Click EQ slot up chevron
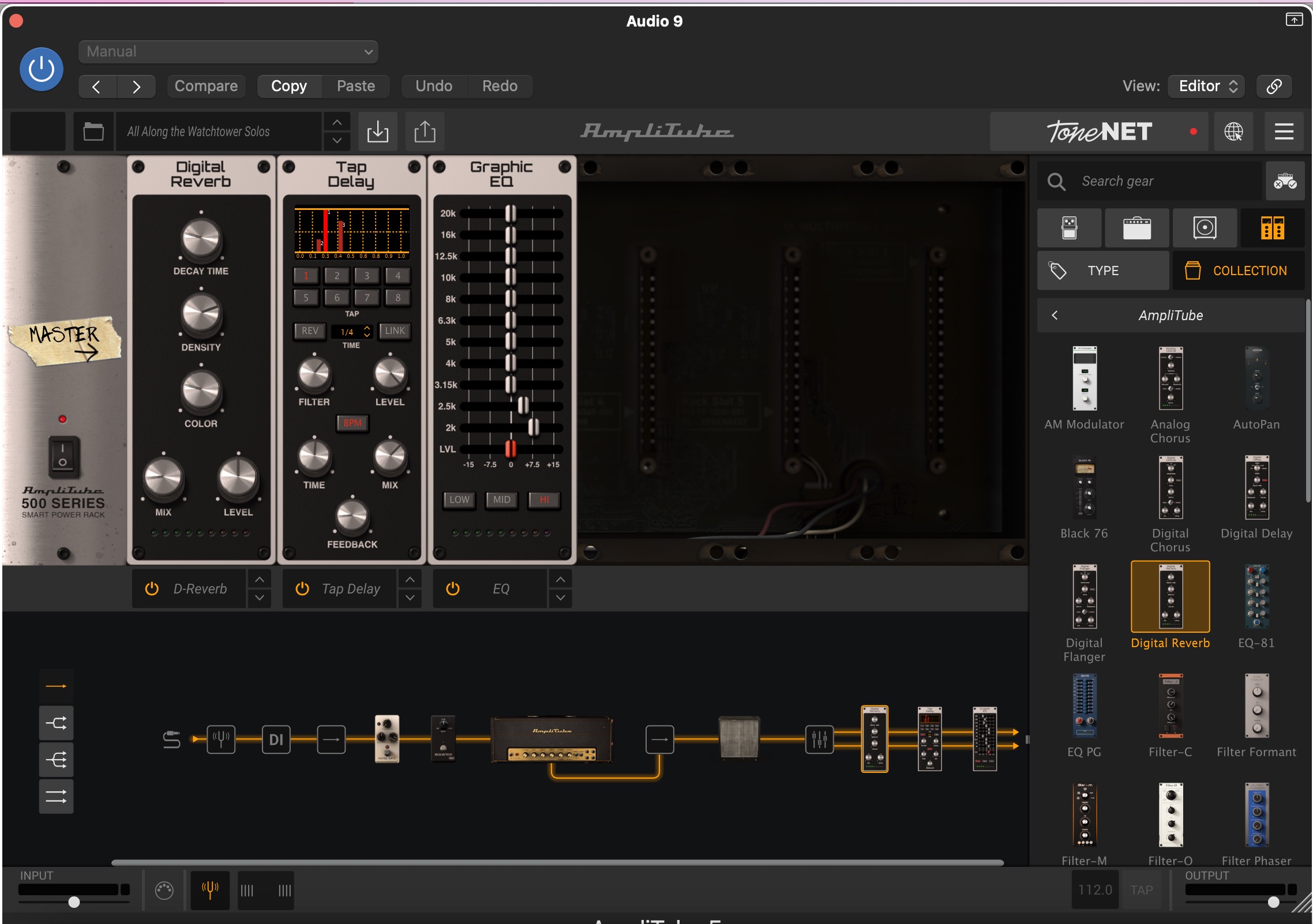Viewport: 1313px width, 924px height. click(x=560, y=579)
